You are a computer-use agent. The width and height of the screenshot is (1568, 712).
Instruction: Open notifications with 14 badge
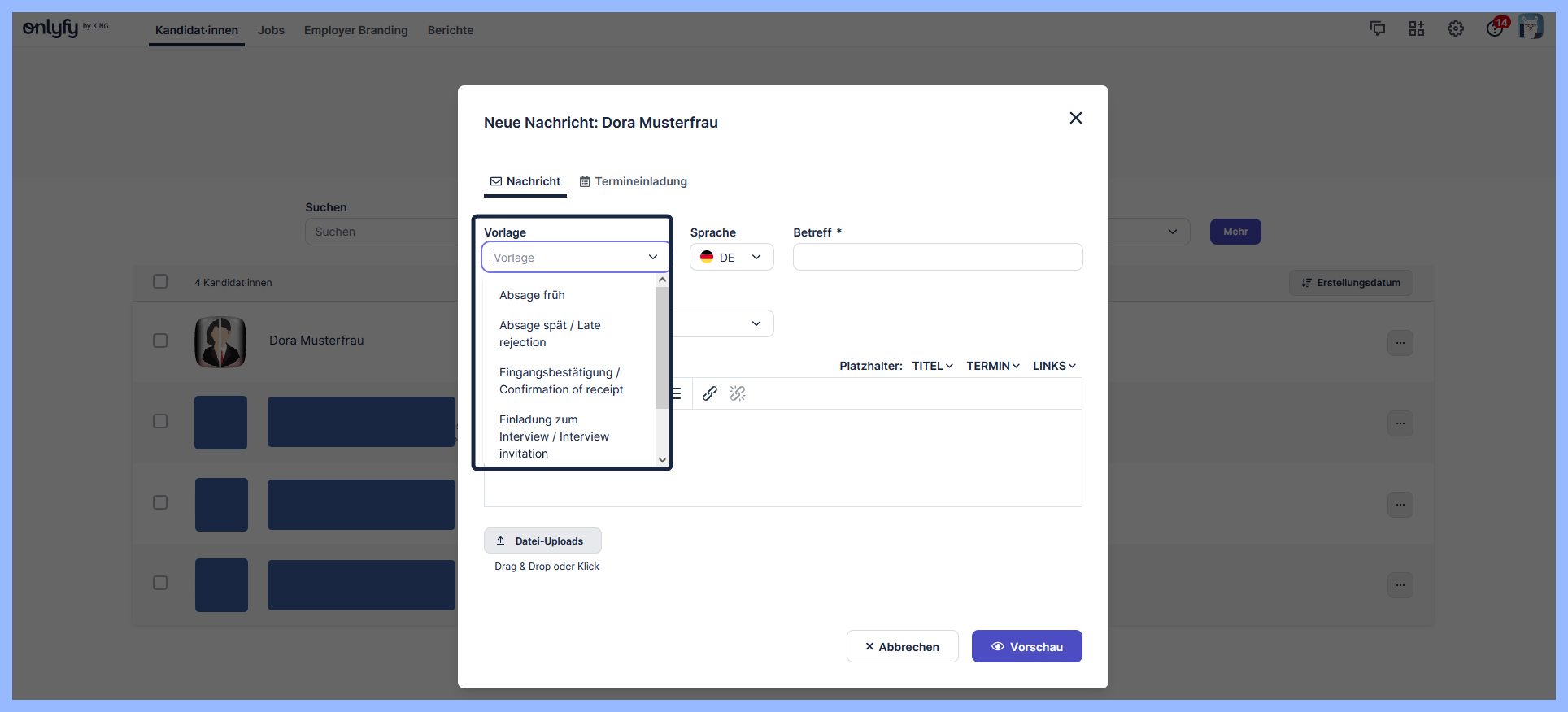click(1495, 28)
